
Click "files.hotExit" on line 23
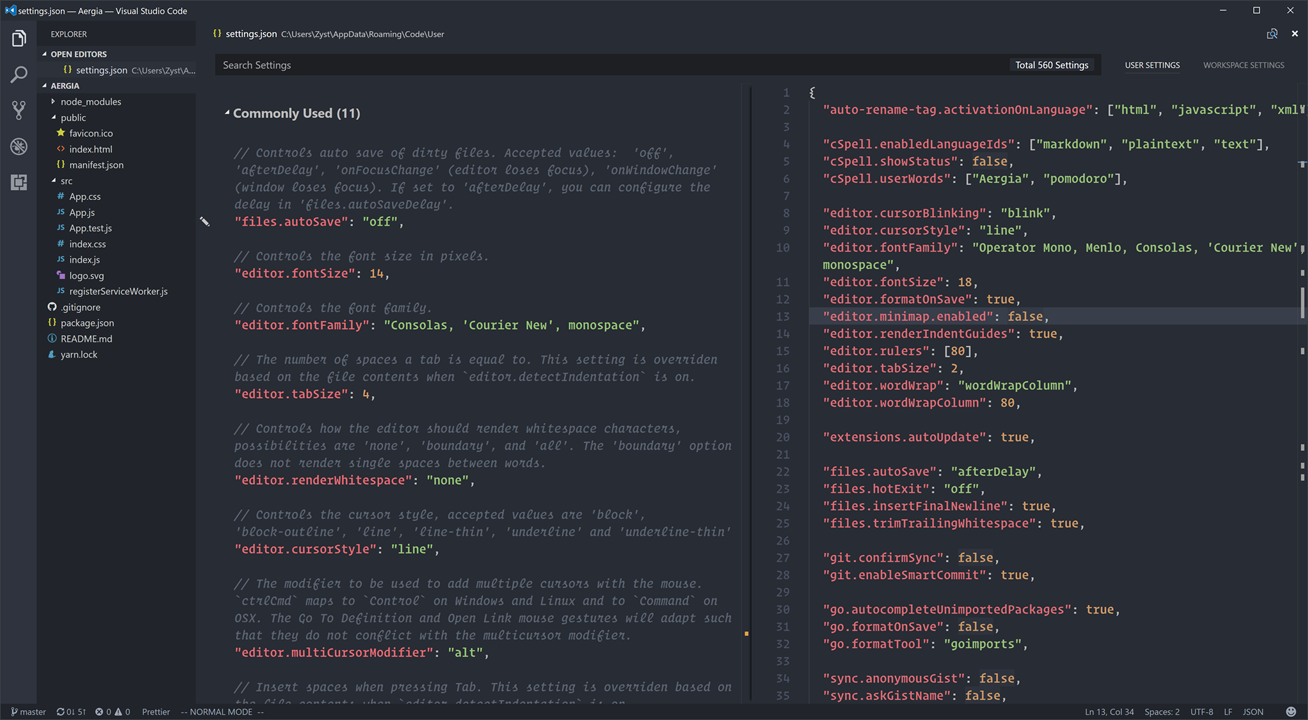point(876,489)
